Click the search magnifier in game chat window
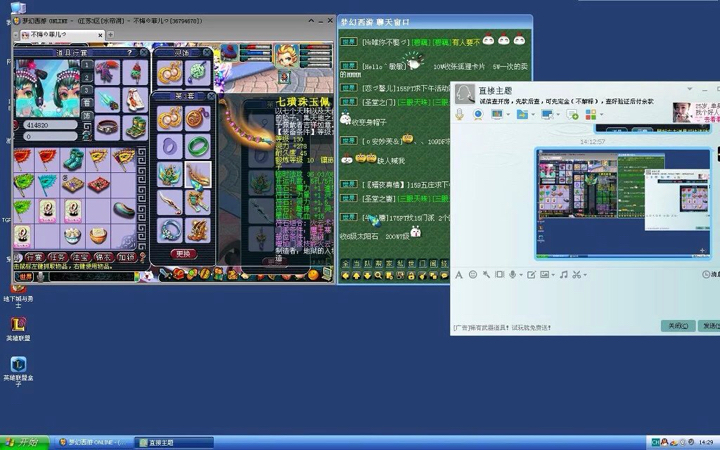Image resolution: width=720 pixels, height=450 pixels. point(377,276)
